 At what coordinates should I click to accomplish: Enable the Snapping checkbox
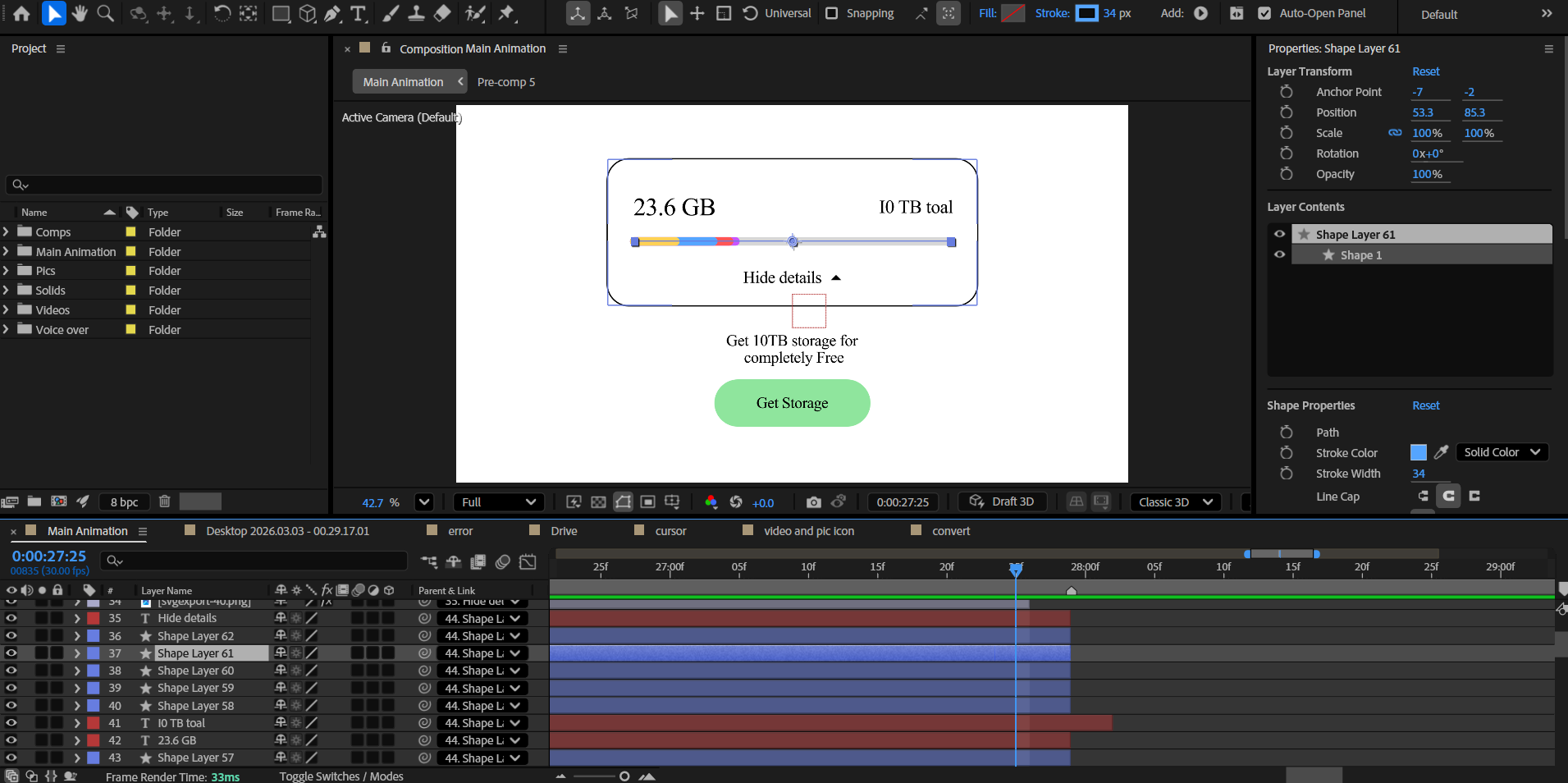pyautogui.click(x=831, y=13)
